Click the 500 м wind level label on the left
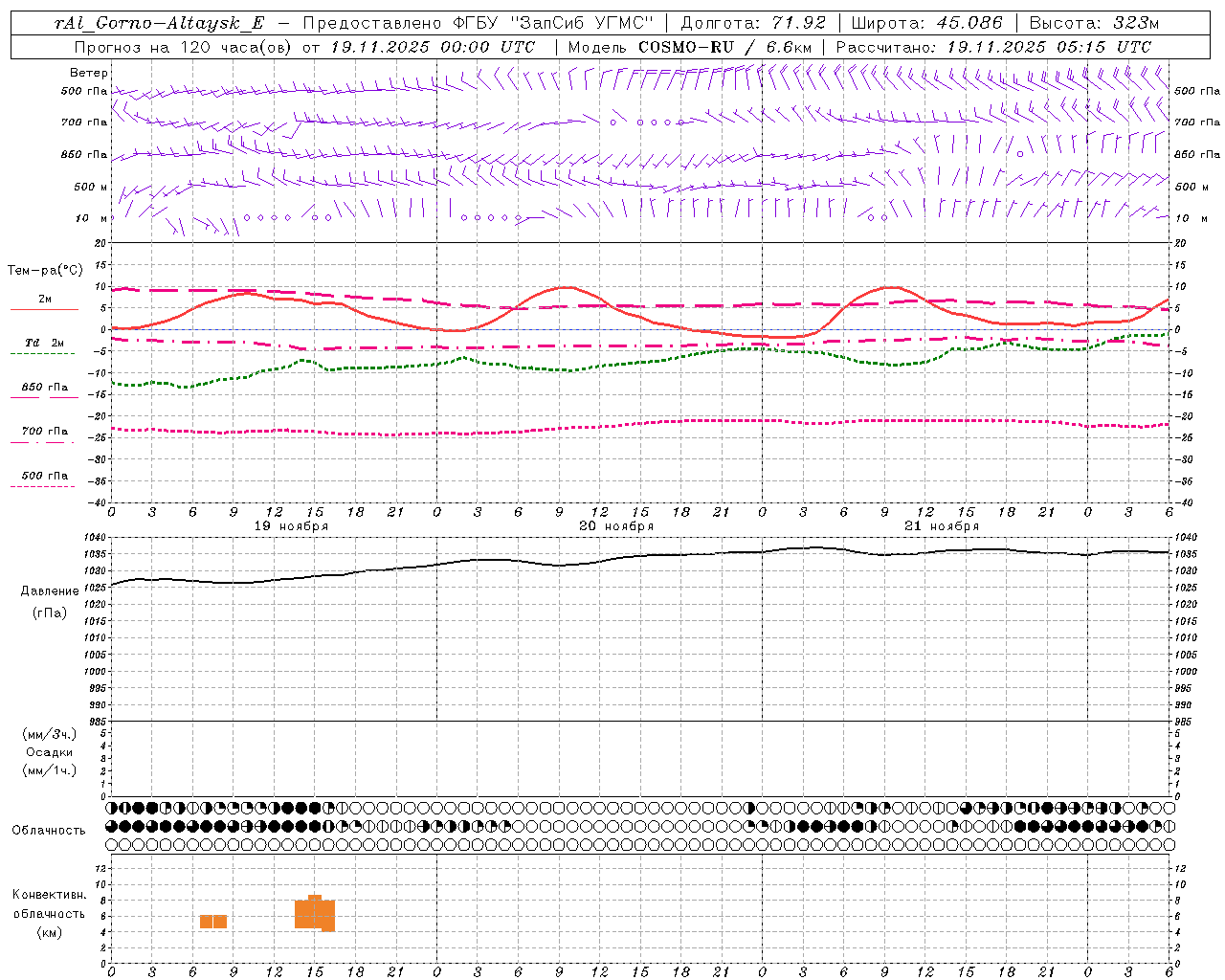Viewport: 1225px width, 980px height. [91, 187]
